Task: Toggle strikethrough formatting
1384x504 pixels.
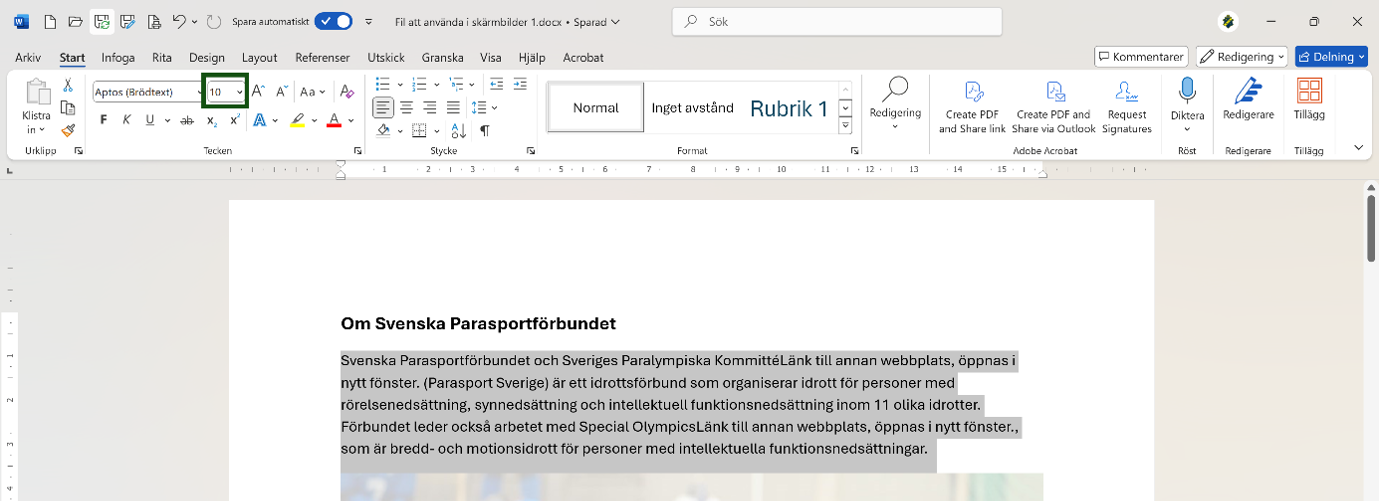Action: point(186,120)
